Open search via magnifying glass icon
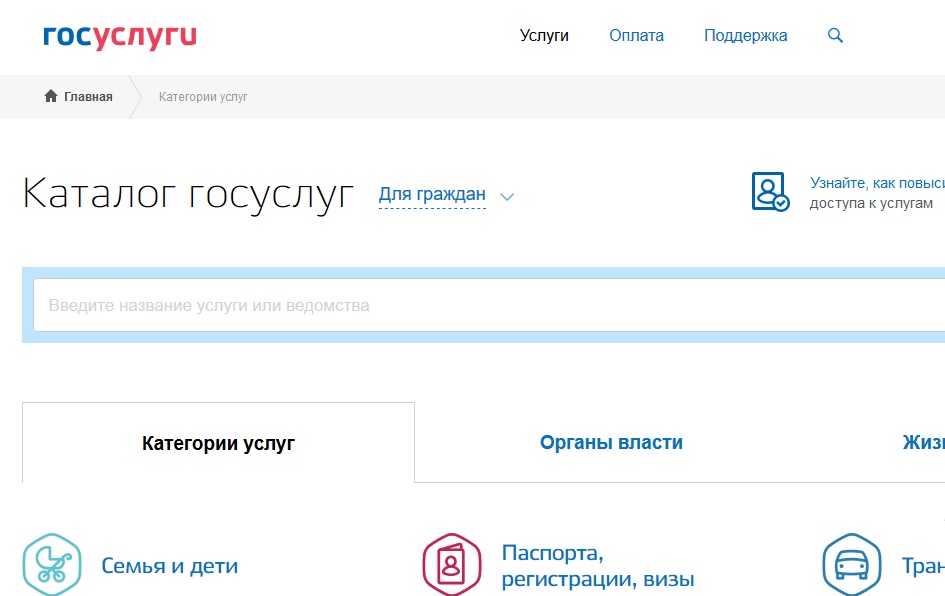 [x=835, y=36]
